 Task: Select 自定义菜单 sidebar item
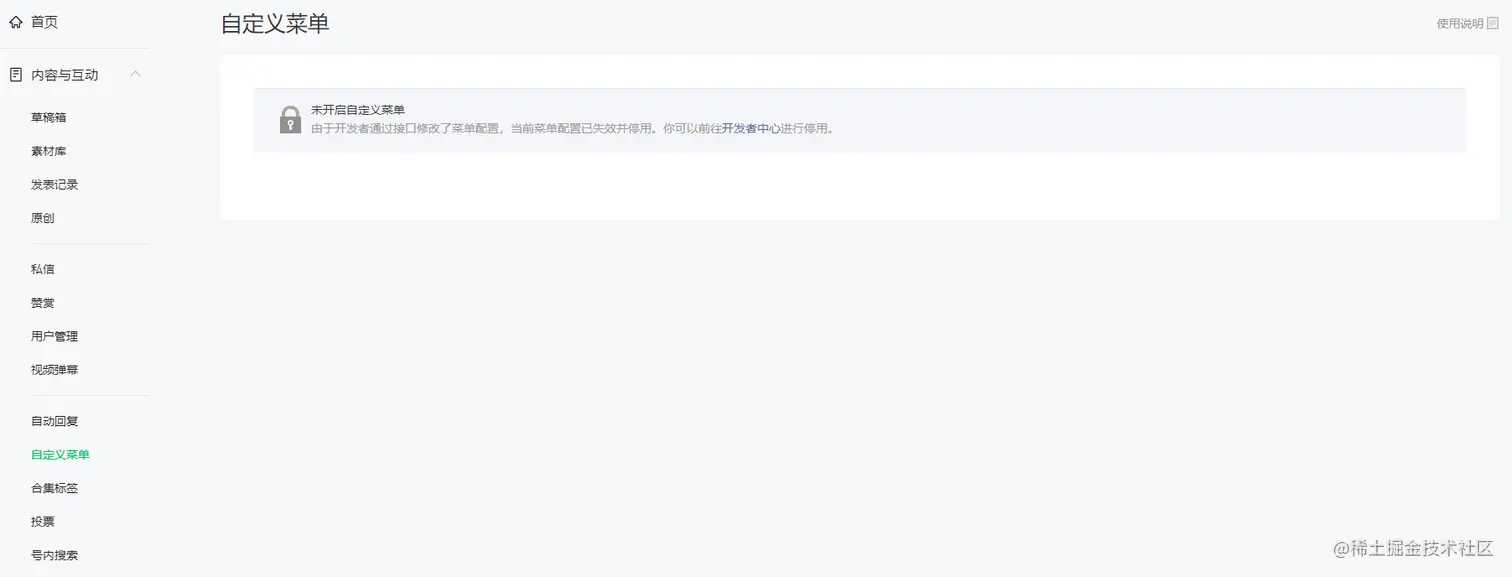click(x=61, y=455)
